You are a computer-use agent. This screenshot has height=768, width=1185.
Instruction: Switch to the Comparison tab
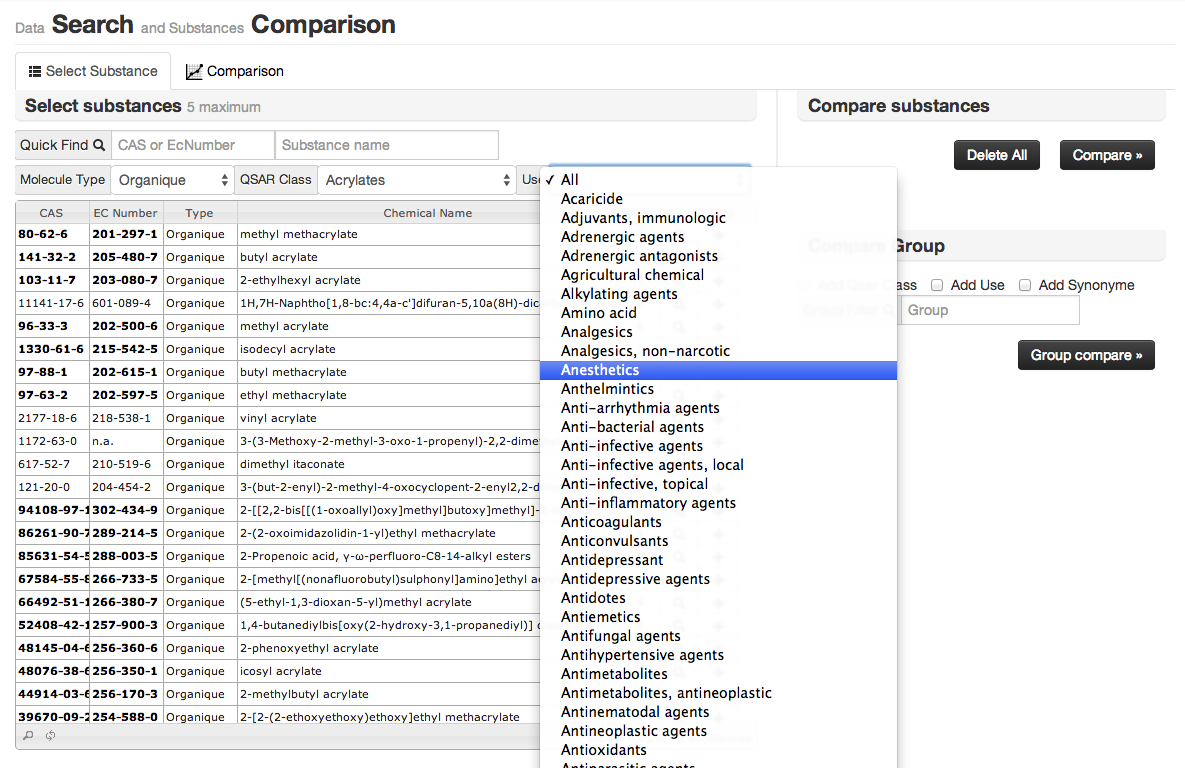click(x=235, y=71)
